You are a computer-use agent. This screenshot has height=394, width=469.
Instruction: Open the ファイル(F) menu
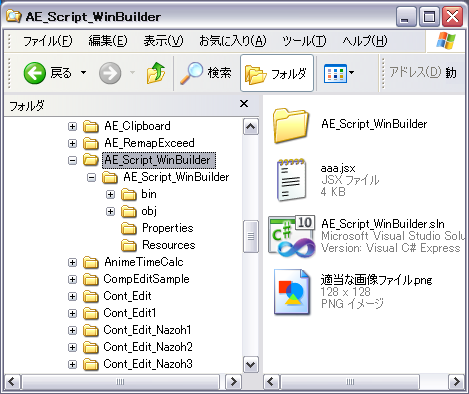pyautogui.click(x=47, y=41)
